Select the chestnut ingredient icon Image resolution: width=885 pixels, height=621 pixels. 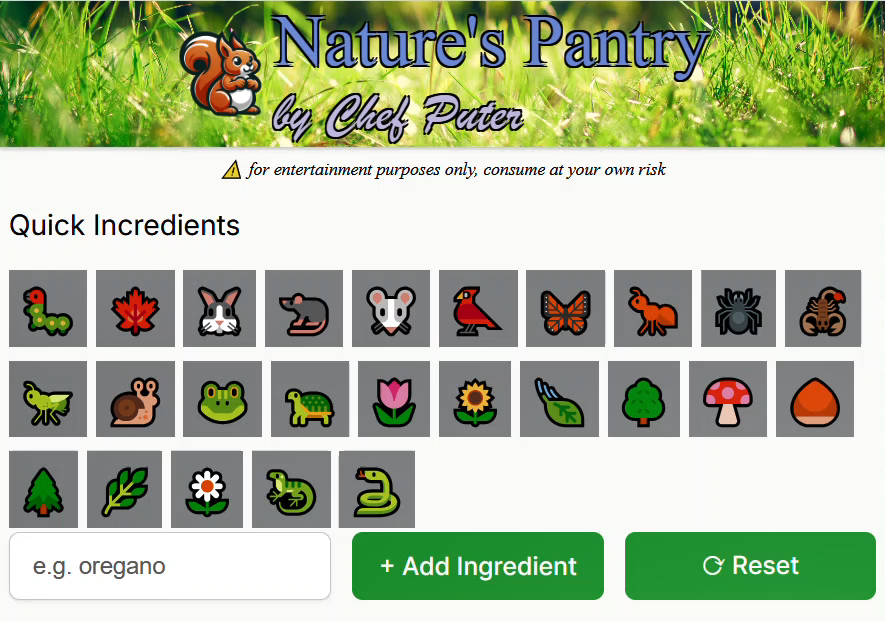815,399
